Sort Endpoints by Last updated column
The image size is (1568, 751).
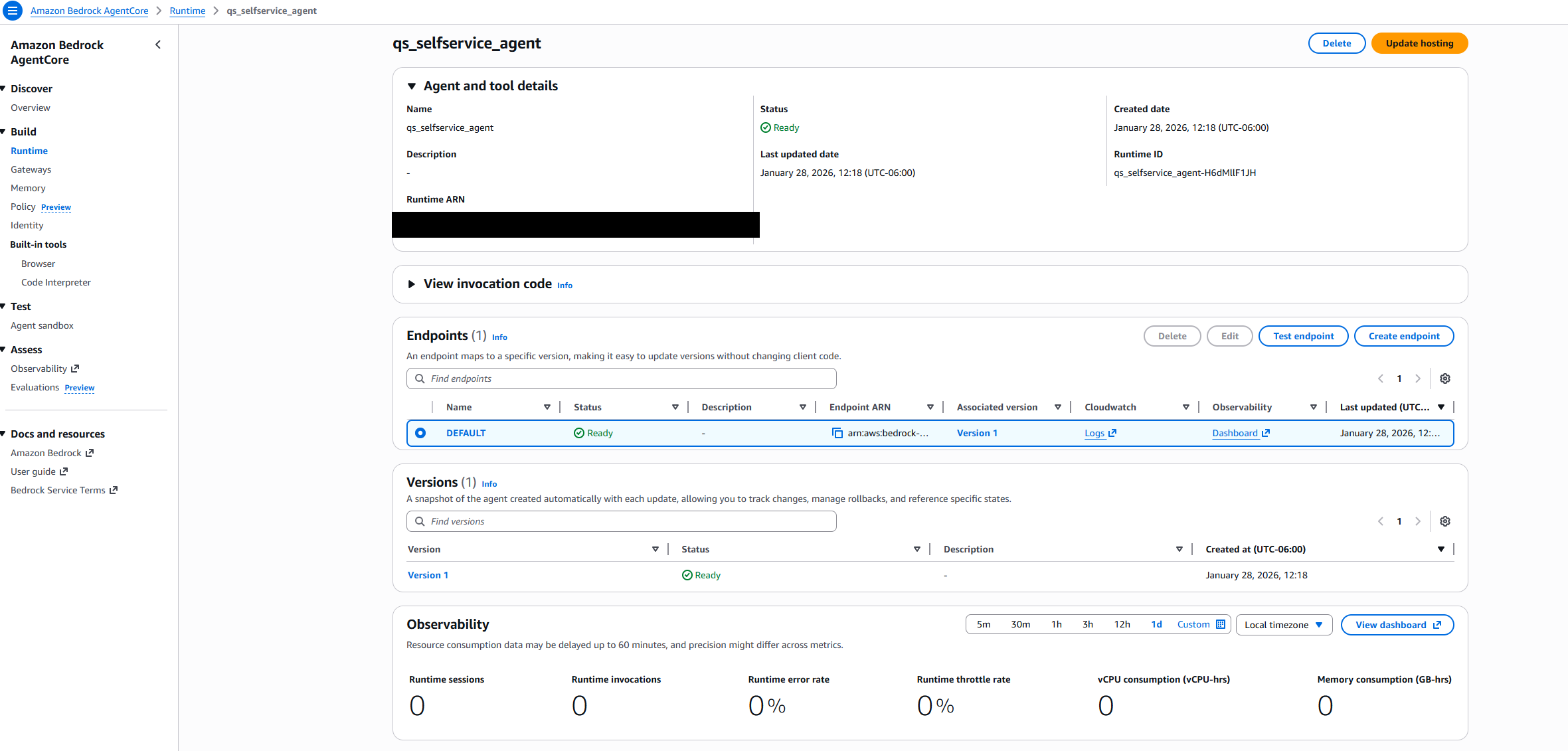click(1440, 407)
